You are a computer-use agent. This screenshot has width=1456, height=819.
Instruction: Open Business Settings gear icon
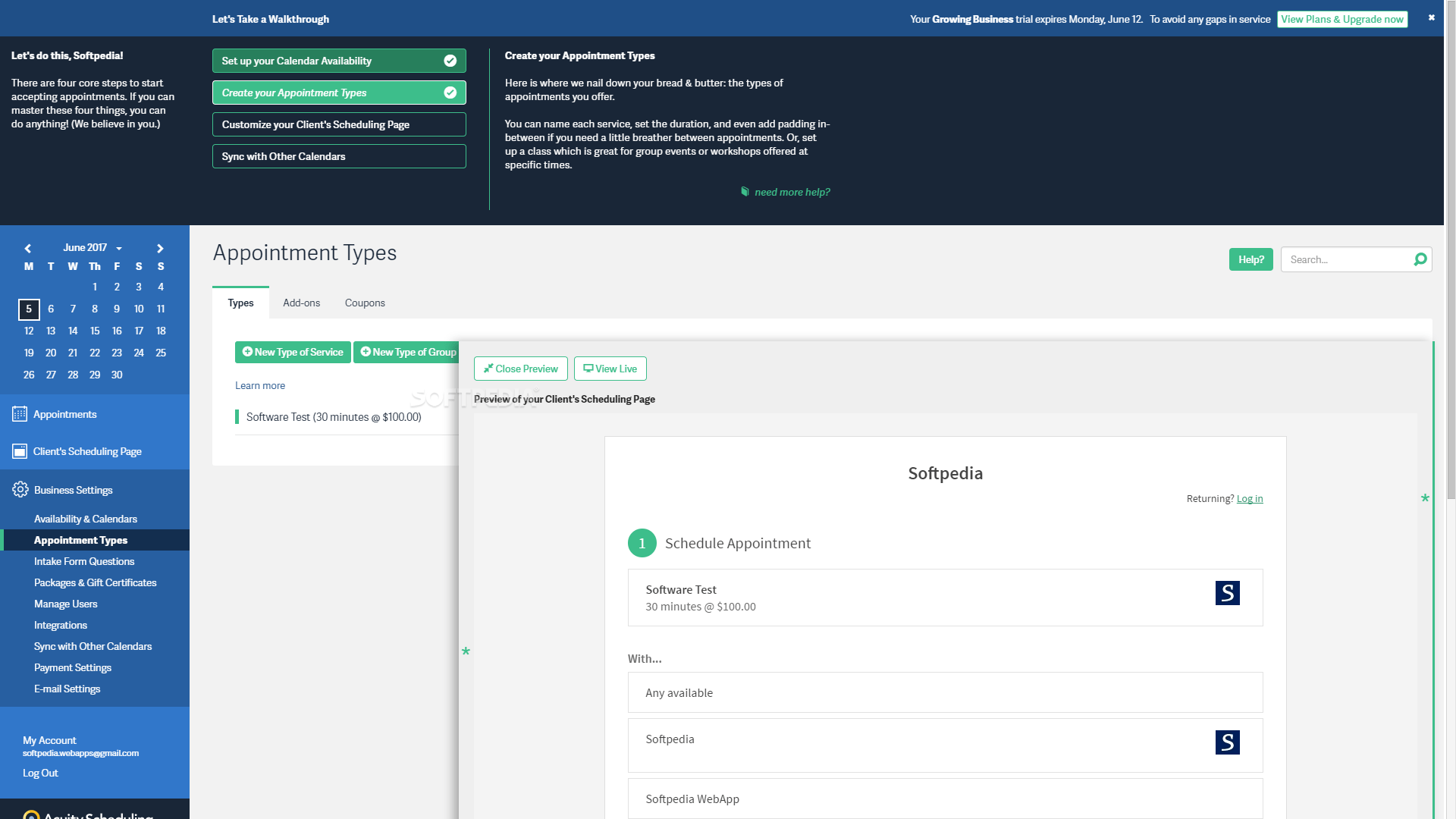point(20,489)
